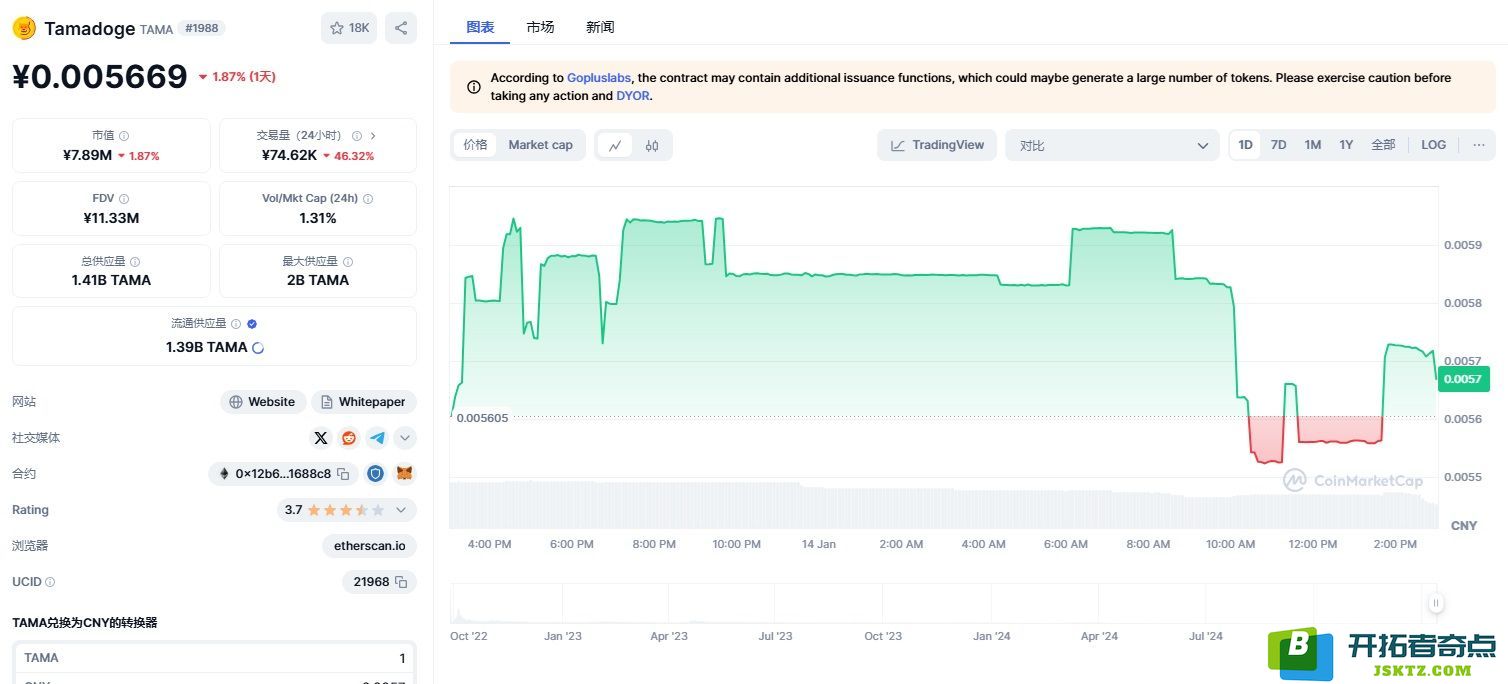Image resolution: width=1508 pixels, height=684 pixels.
Task: Expand 交易量 details arrow
Action: click(373, 136)
